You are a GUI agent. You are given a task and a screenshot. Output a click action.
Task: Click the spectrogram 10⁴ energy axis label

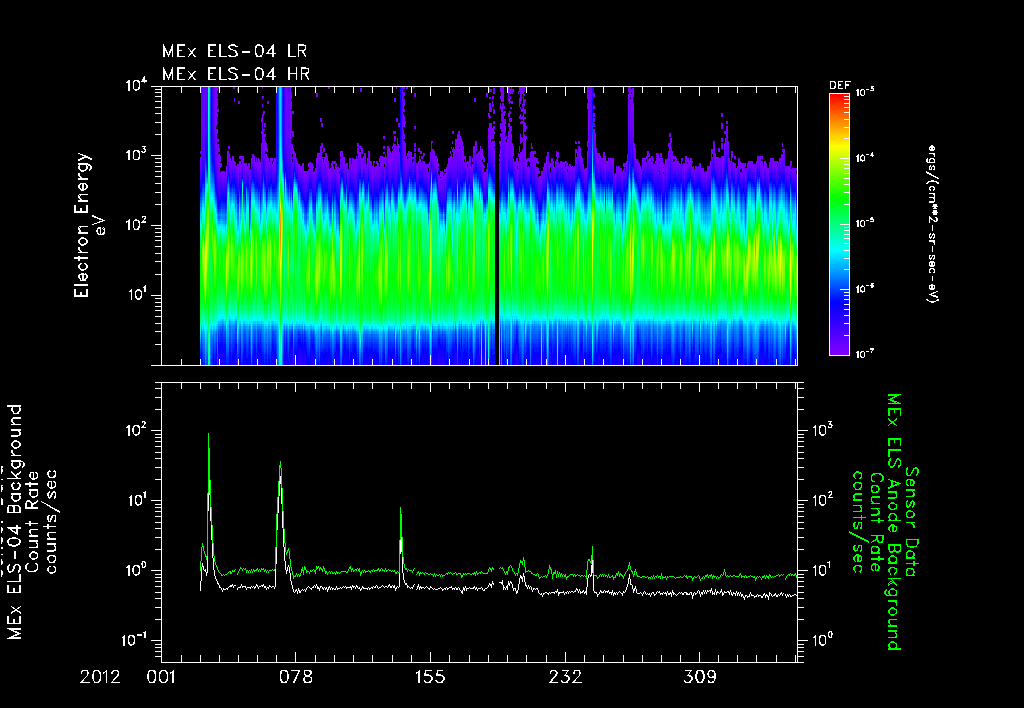tap(136, 86)
